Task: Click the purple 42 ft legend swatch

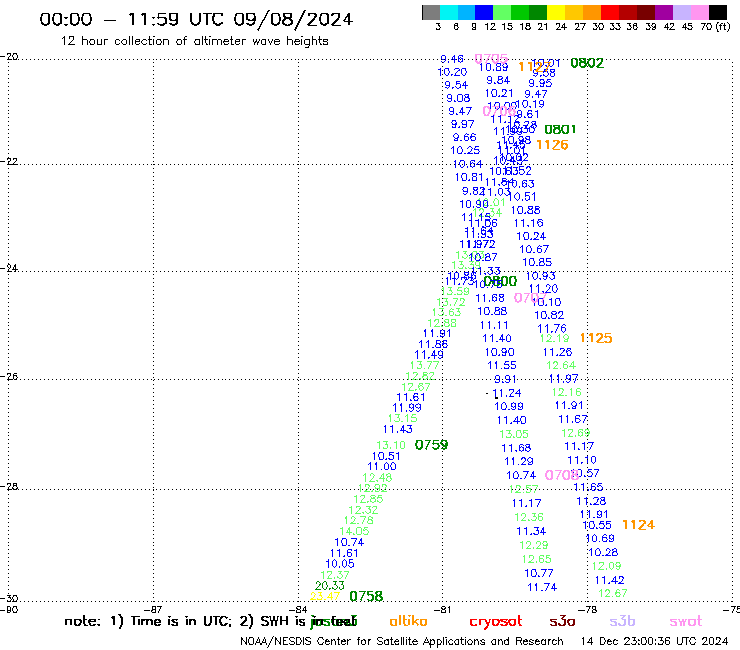Action: [x=664, y=12]
